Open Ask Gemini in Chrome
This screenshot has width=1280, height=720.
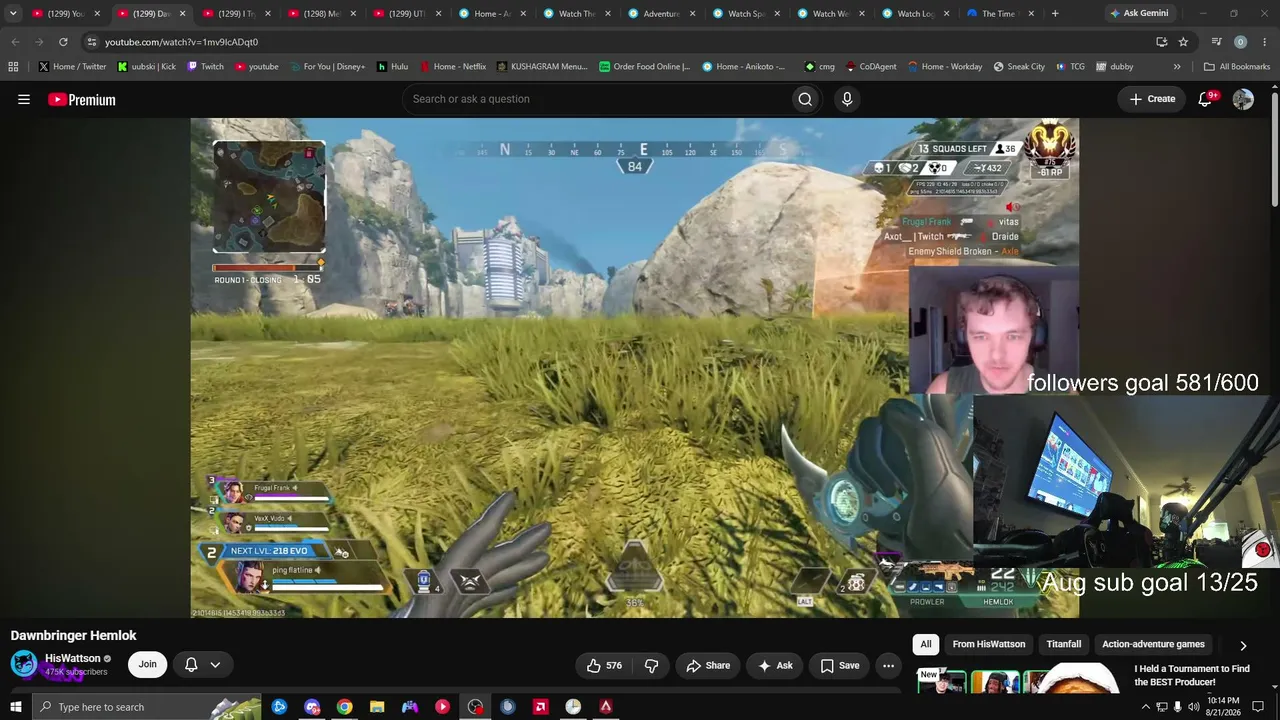tap(1139, 13)
